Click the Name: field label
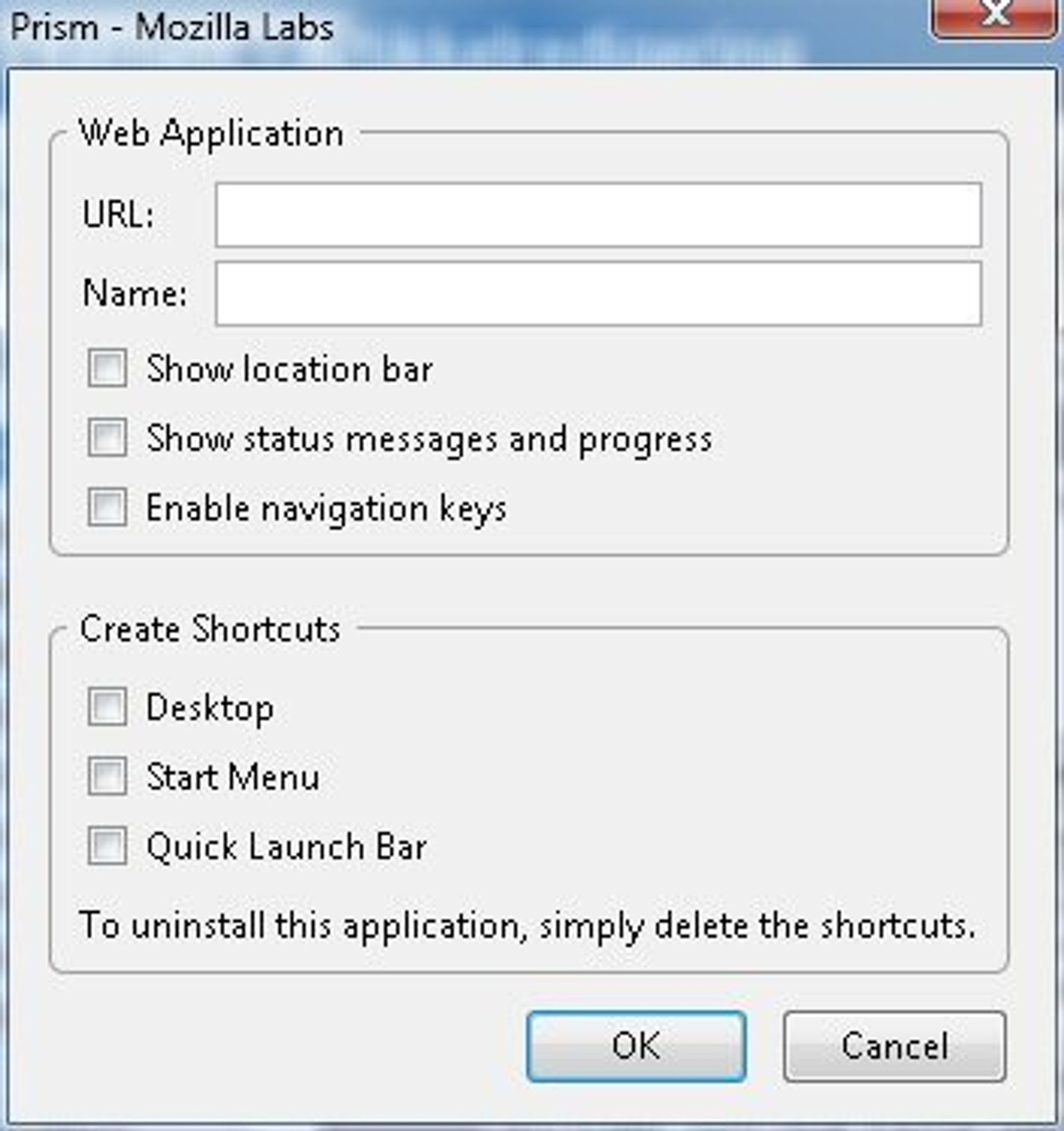The width and height of the screenshot is (1064, 1131). (135, 294)
